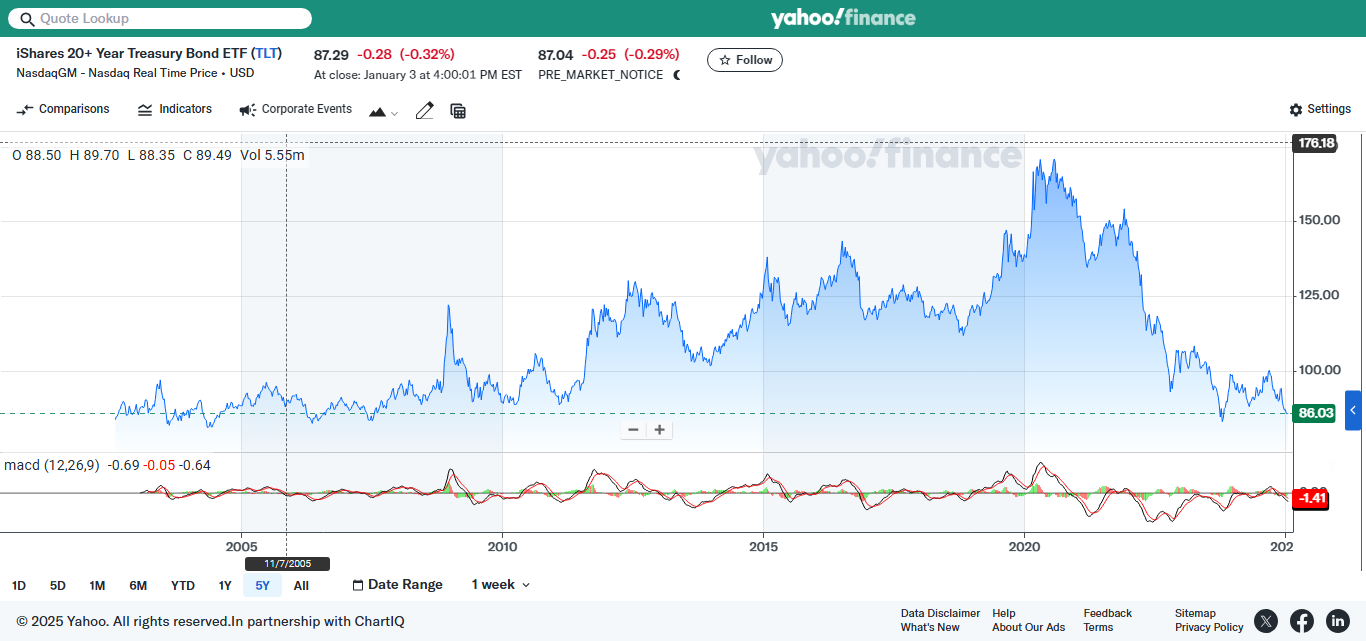Click in the Quote Lookup search field
This screenshot has height=641, width=1366.
(x=160, y=18)
